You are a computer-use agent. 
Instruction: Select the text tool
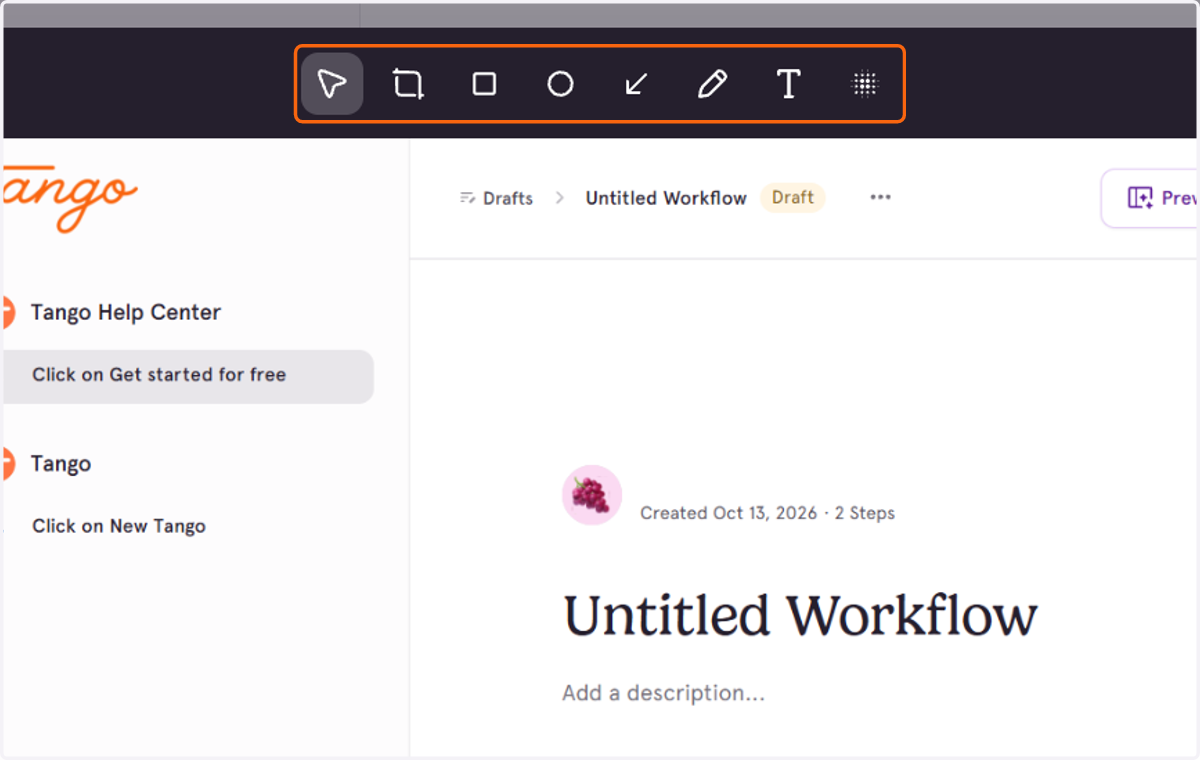[x=788, y=84]
